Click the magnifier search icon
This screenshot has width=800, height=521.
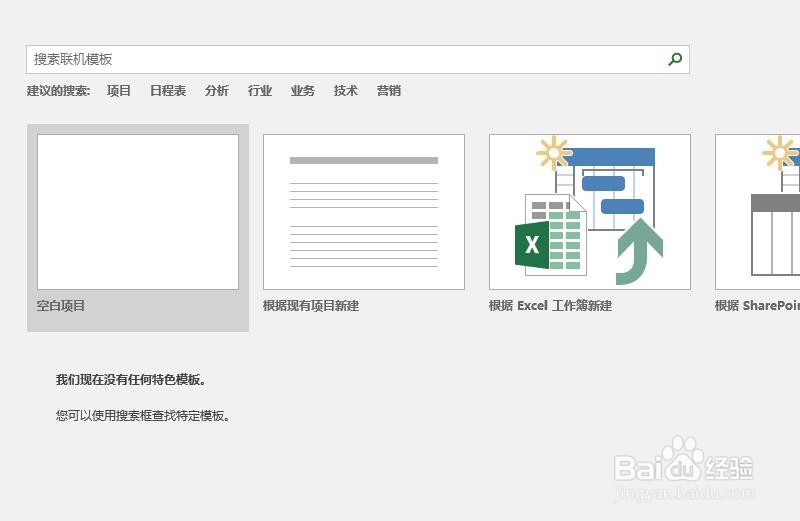675,59
